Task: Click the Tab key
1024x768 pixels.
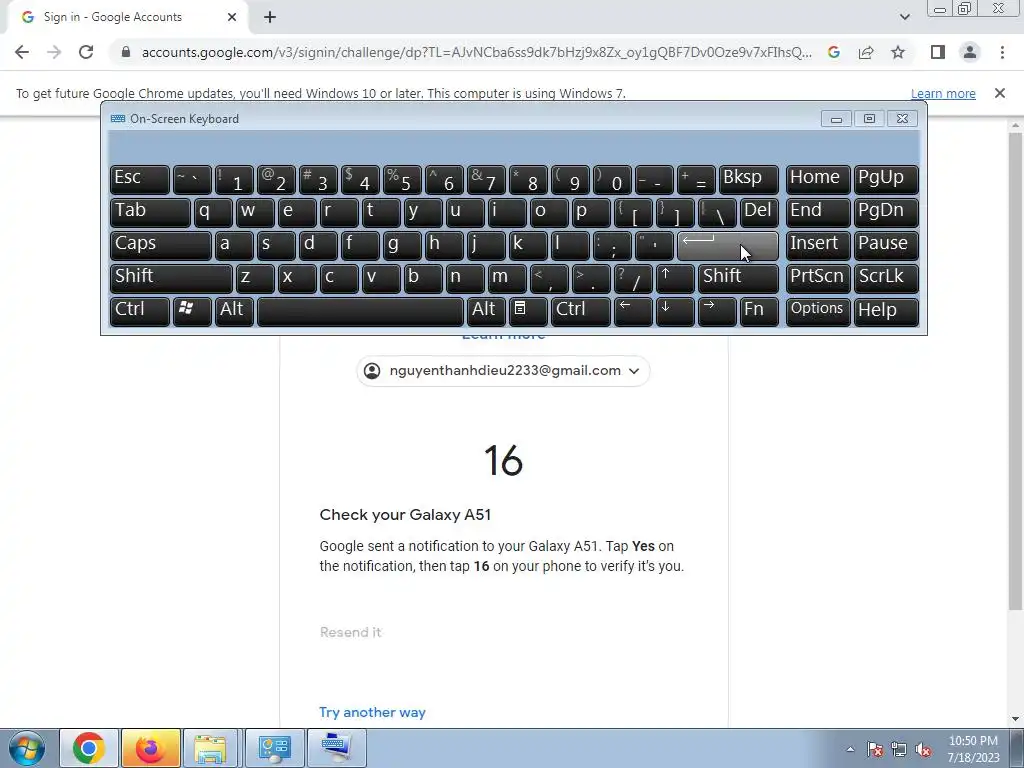Action: click(150, 213)
